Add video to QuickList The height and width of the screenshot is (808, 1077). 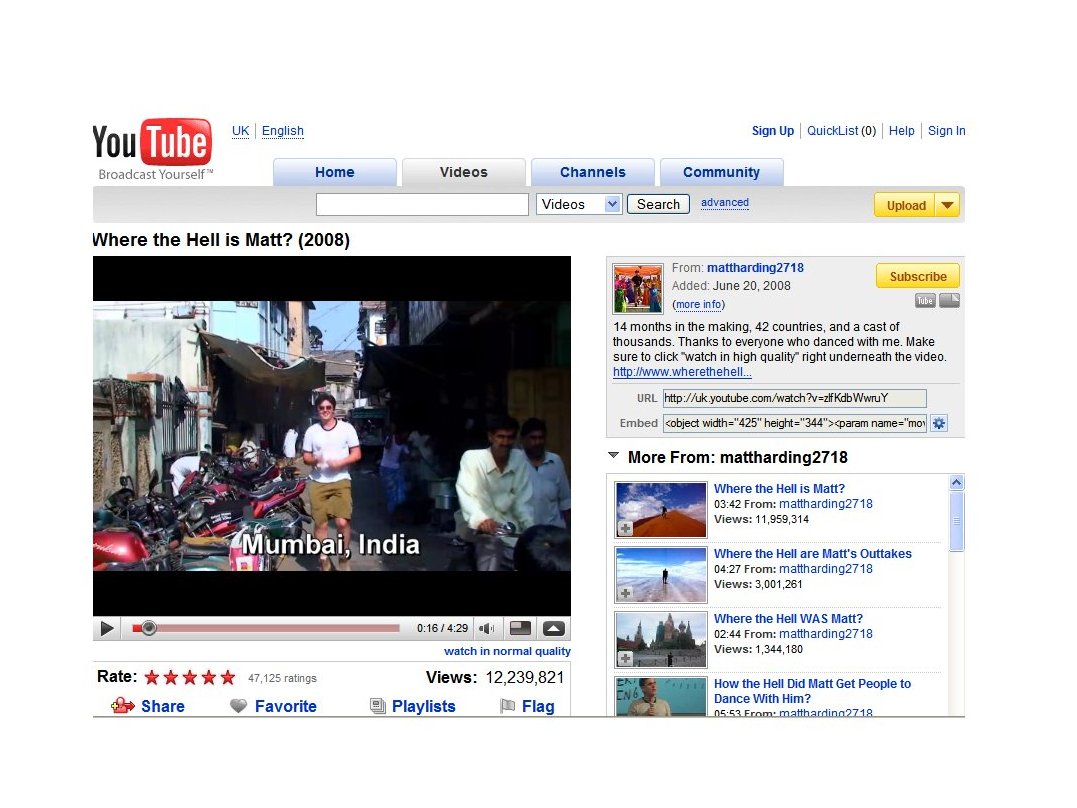[841, 131]
